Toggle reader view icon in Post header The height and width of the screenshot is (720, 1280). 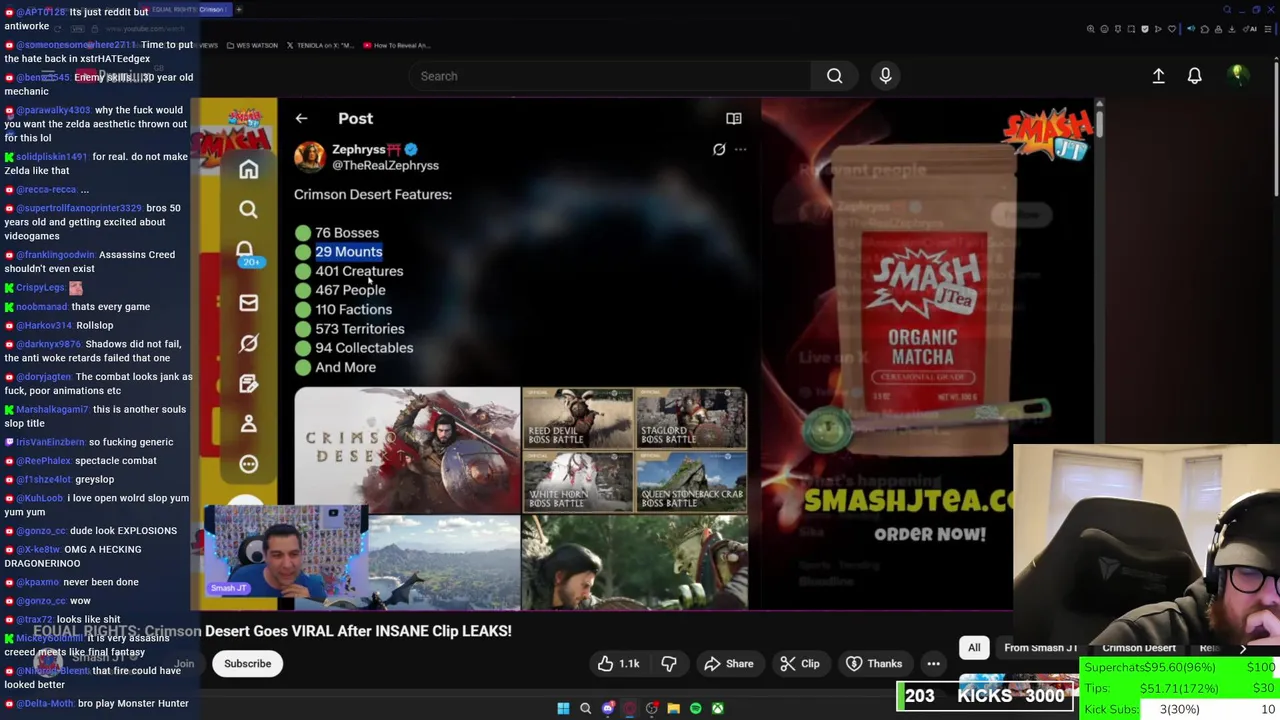[733, 118]
